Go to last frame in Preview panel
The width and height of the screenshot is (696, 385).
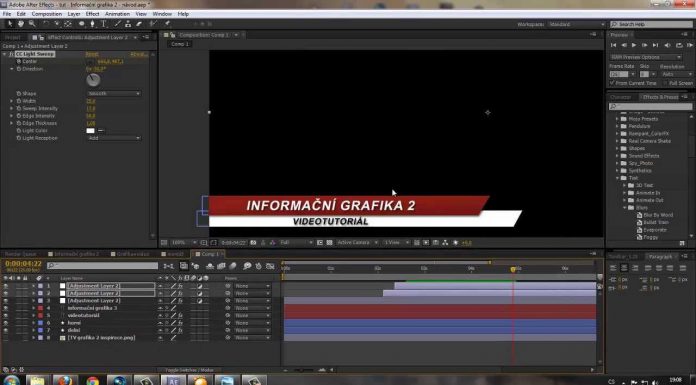point(655,45)
